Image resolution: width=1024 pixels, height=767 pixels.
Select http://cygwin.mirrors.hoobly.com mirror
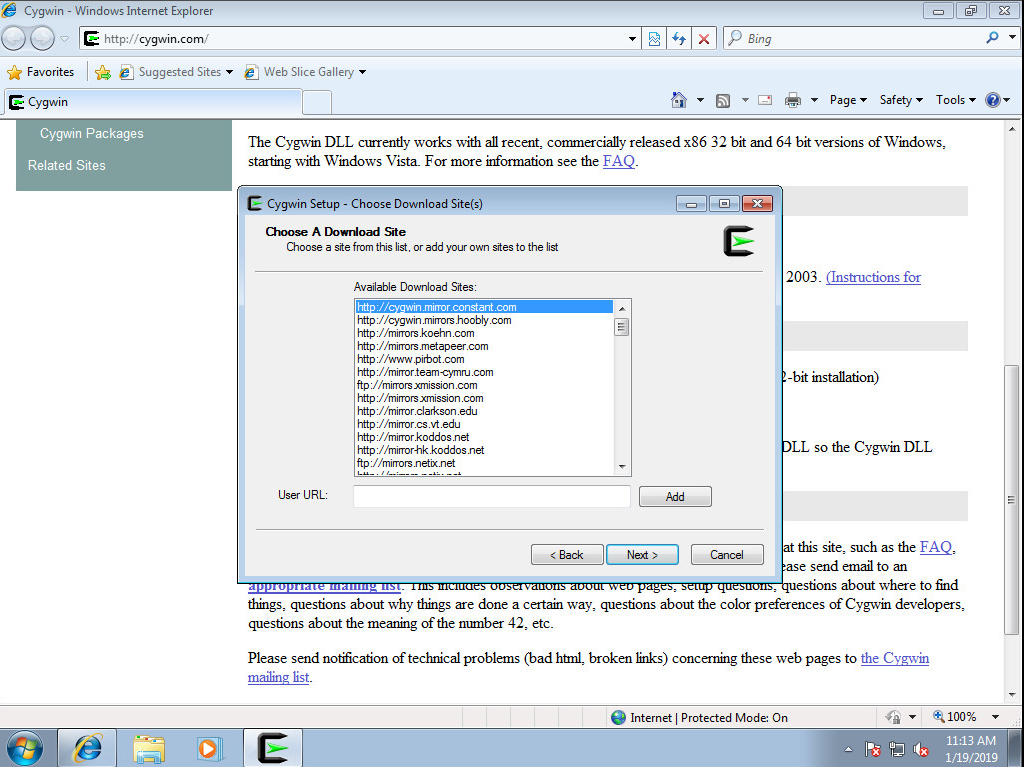click(484, 320)
